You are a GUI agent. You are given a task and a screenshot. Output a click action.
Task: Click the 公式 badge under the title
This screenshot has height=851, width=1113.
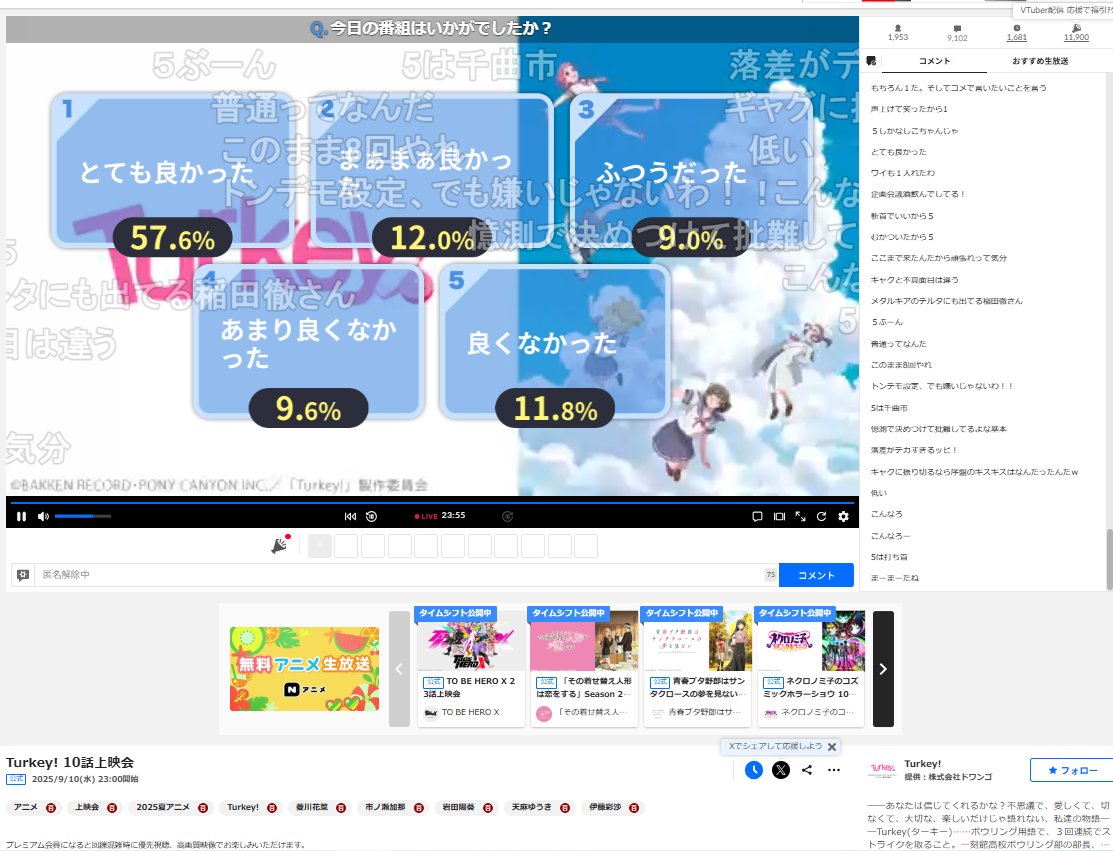click(16, 779)
